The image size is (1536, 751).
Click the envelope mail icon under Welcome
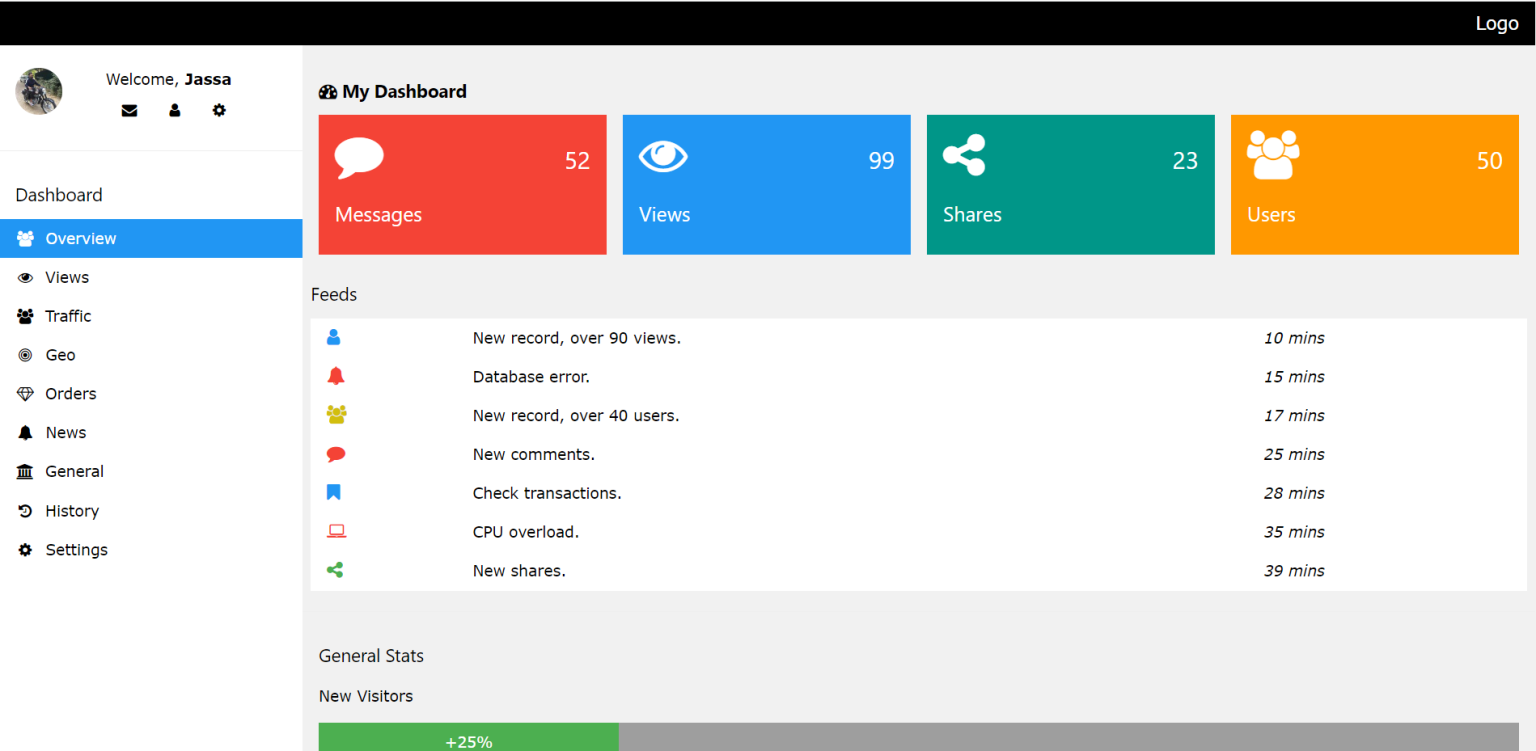[129, 110]
